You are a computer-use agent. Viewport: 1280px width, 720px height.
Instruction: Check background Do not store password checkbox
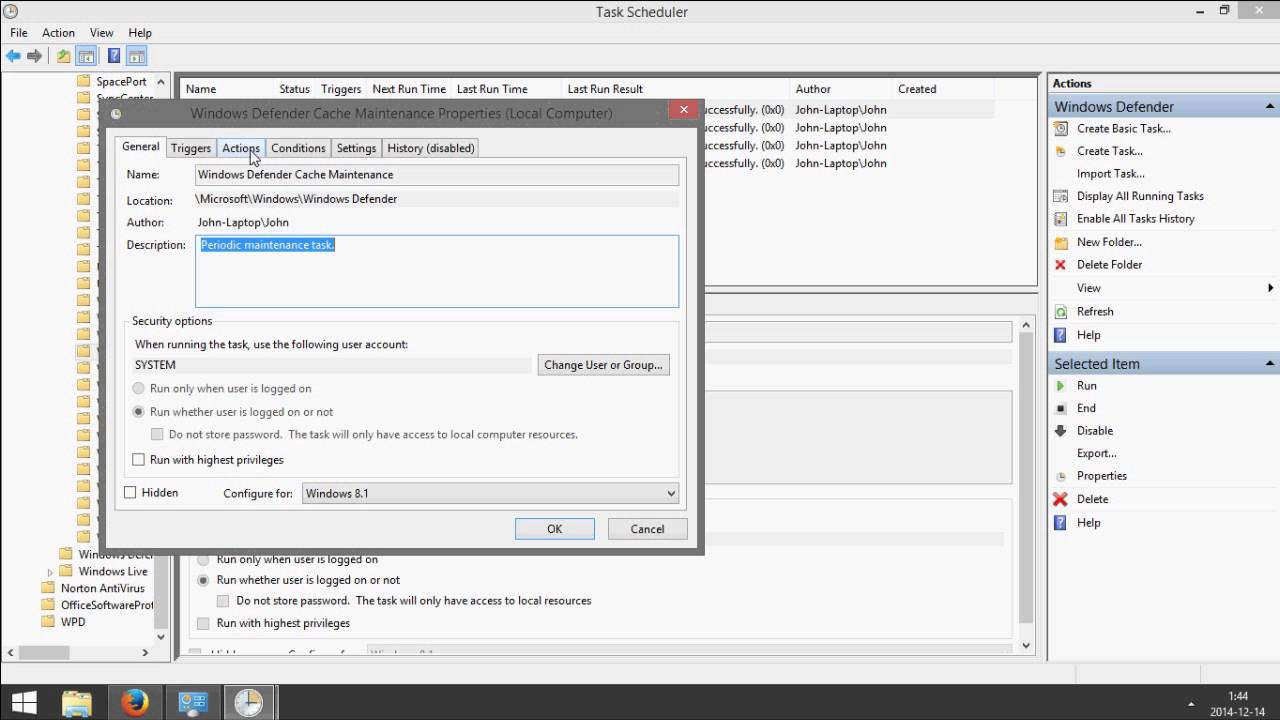tap(223, 601)
